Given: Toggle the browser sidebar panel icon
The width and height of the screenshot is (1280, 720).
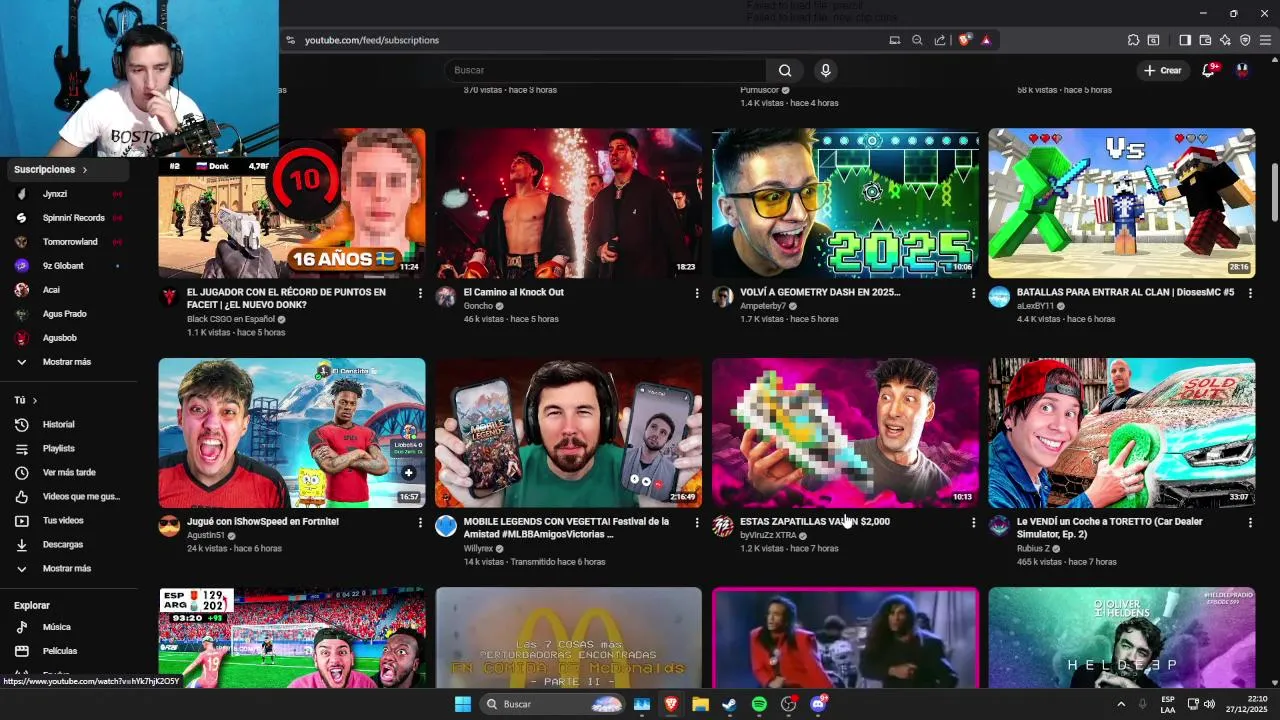Looking at the screenshot, I should [1185, 40].
